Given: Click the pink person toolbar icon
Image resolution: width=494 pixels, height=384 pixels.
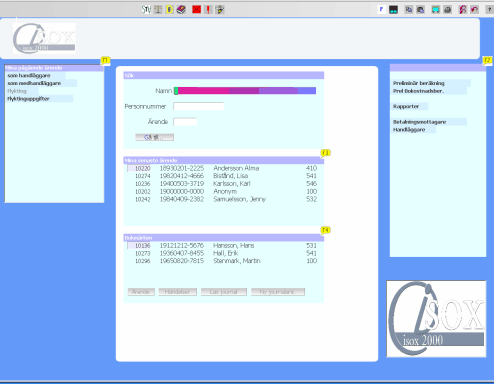Looking at the screenshot, I should pos(463,10).
